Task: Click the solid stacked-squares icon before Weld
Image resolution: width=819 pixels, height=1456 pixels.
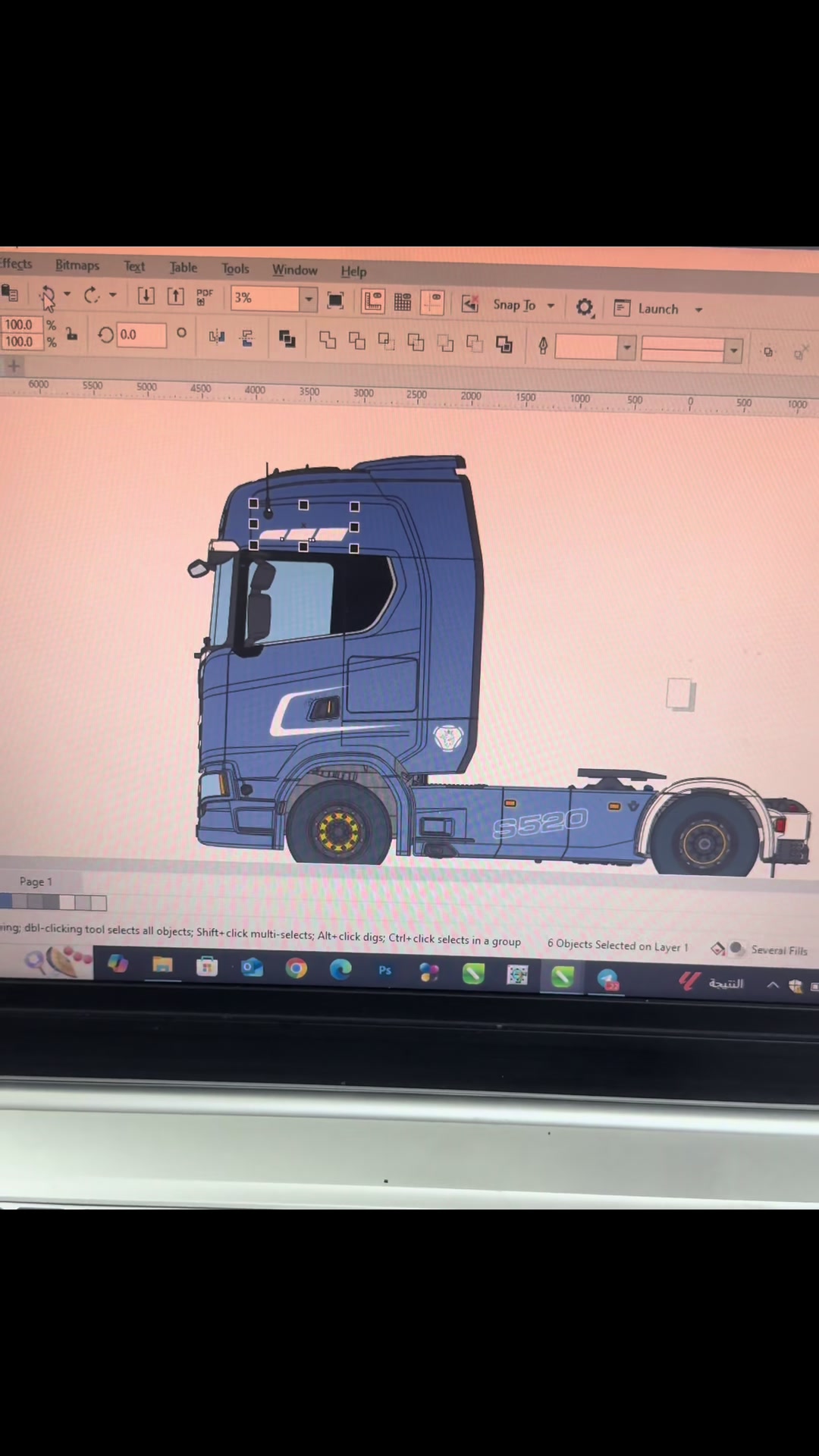Action: 287,339
